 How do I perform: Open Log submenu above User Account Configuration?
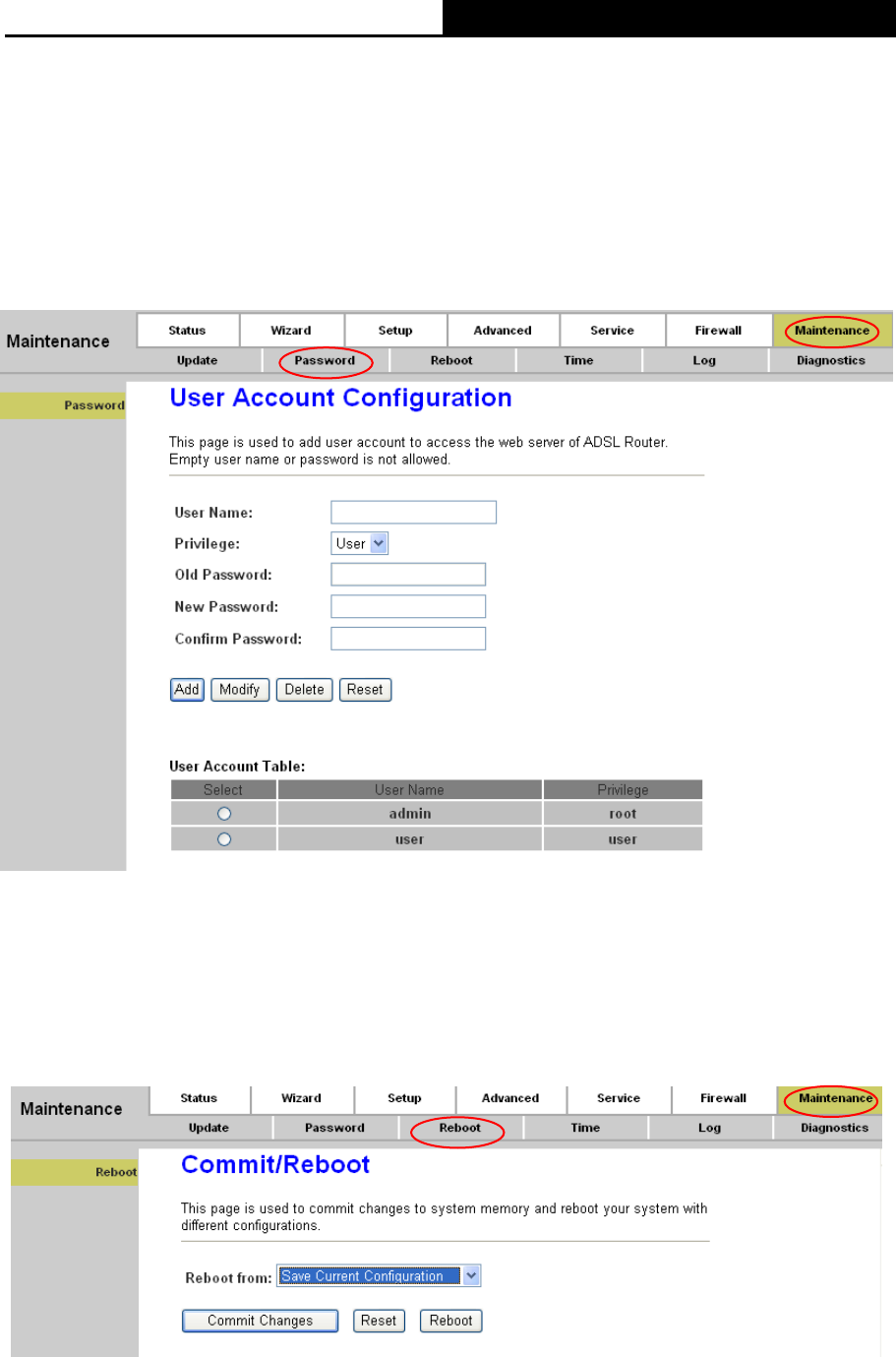(x=704, y=360)
